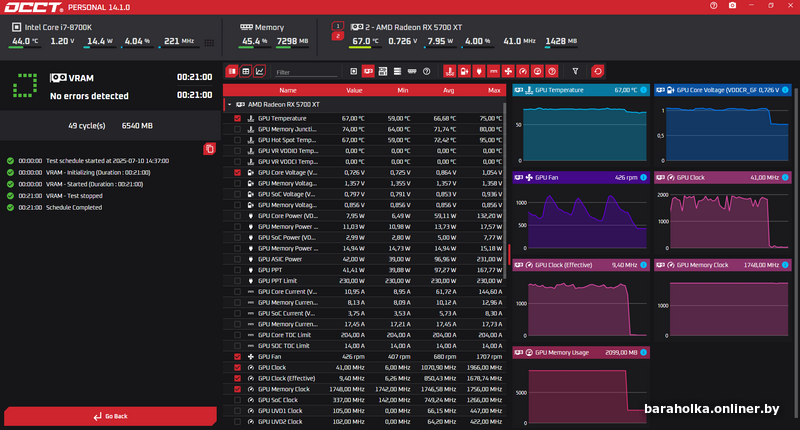Screen dimensions: 800x430
Task: Switch to graph-only view icon
Action: [259, 71]
